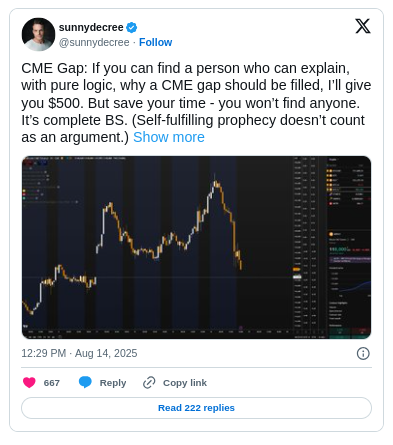Click the Reply label
This screenshot has width=393, height=445.
[113, 383]
